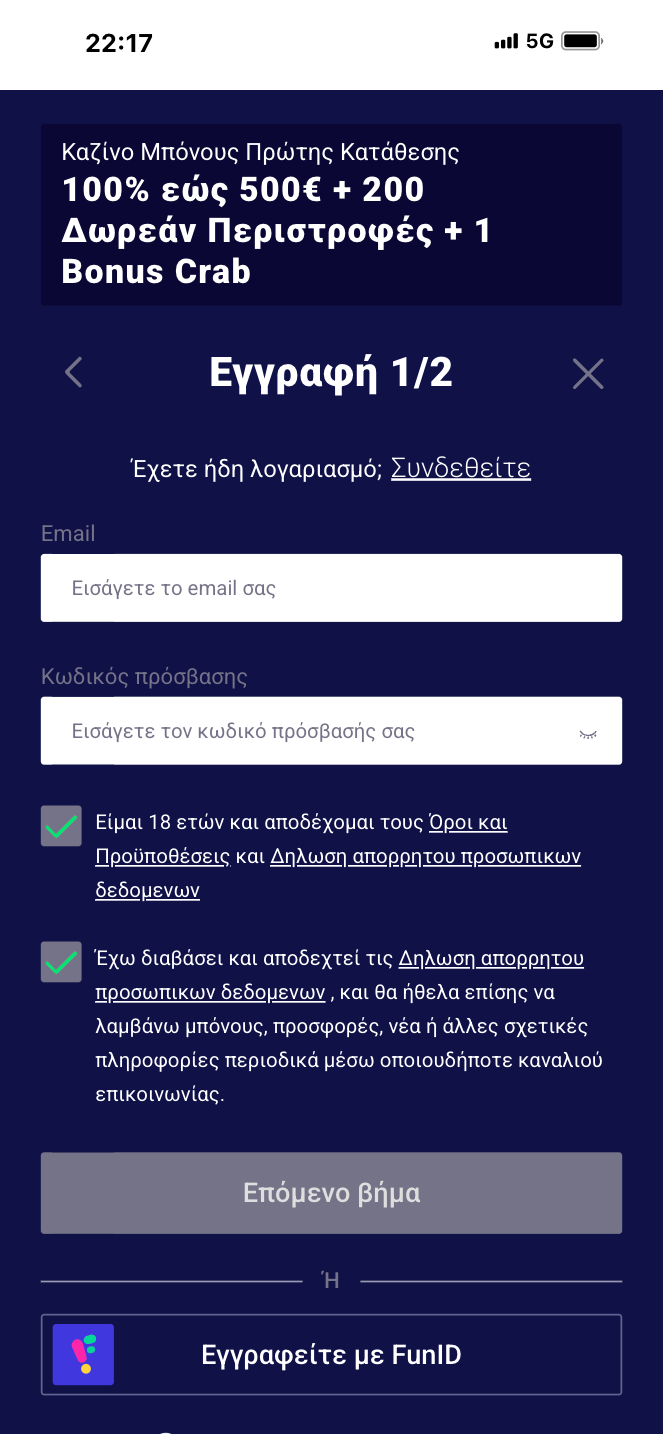663x1434 pixels.
Task: Tap the battery icon in status bar
Action: pyautogui.click(x=582, y=42)
